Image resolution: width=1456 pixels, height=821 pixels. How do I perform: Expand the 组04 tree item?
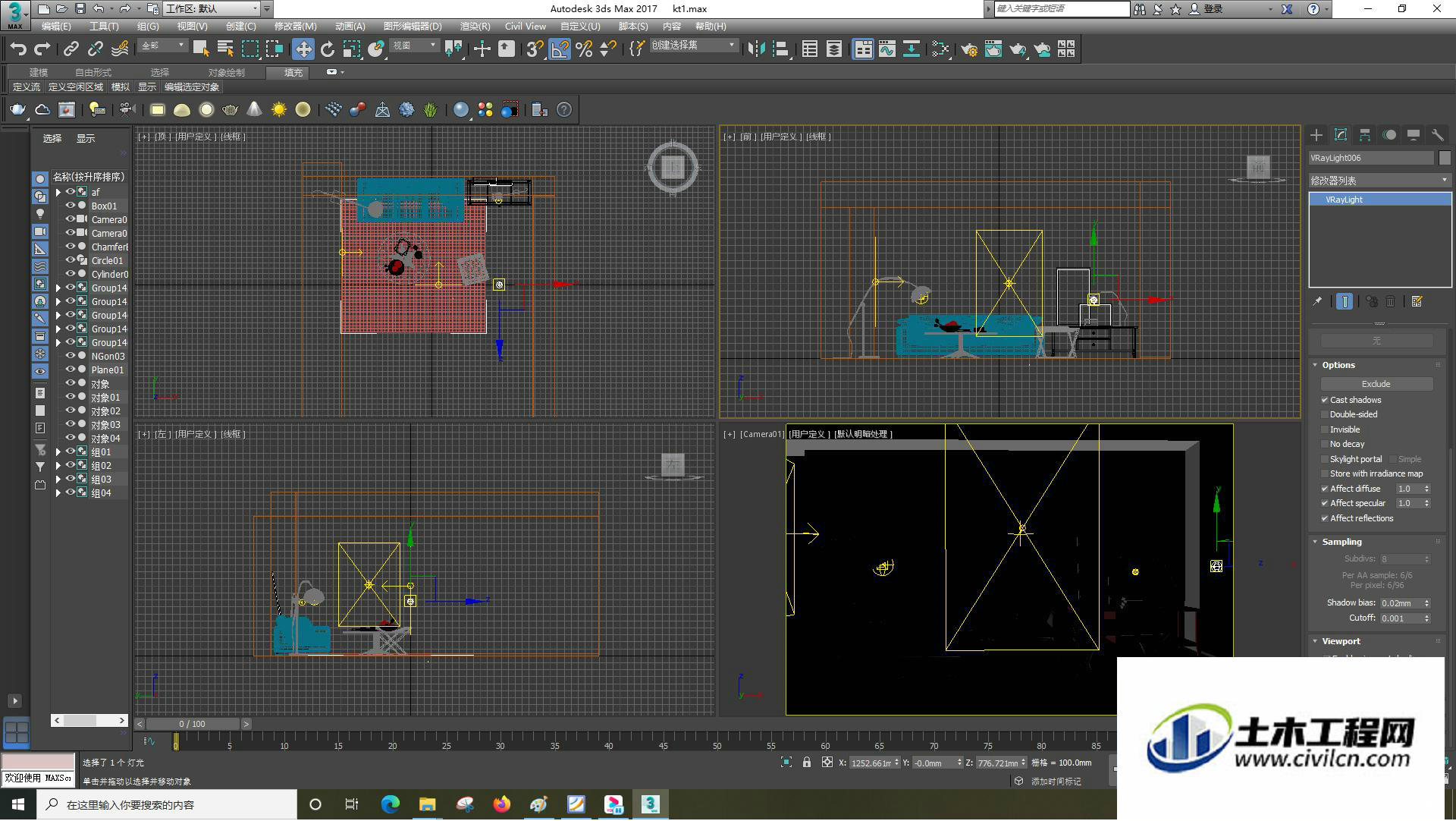point(58,493)
